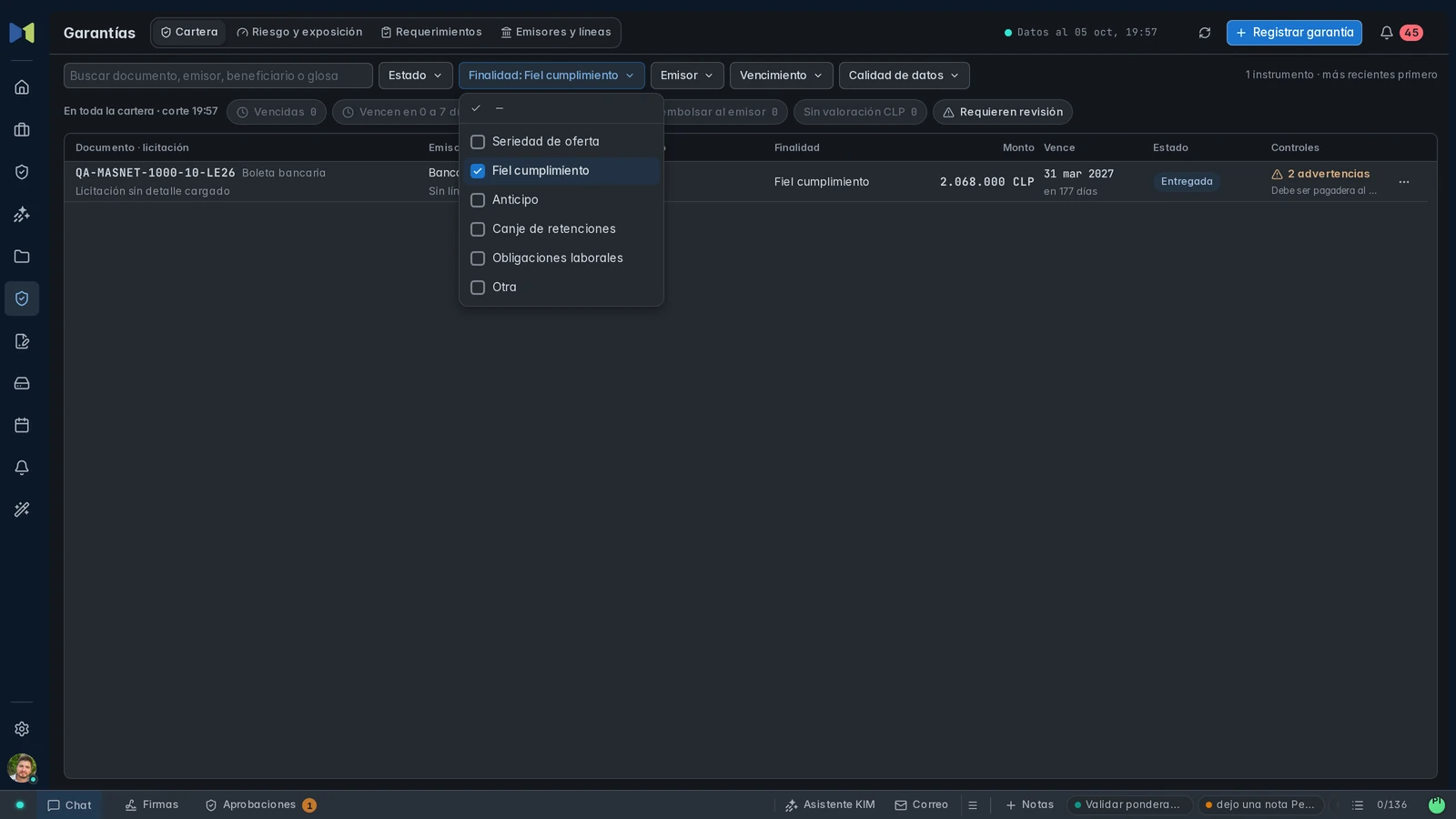Image resolution: width=1456 pixels, height=819 pixels.
Task: Open Chat in bottom bar
Action: point(69,805)
